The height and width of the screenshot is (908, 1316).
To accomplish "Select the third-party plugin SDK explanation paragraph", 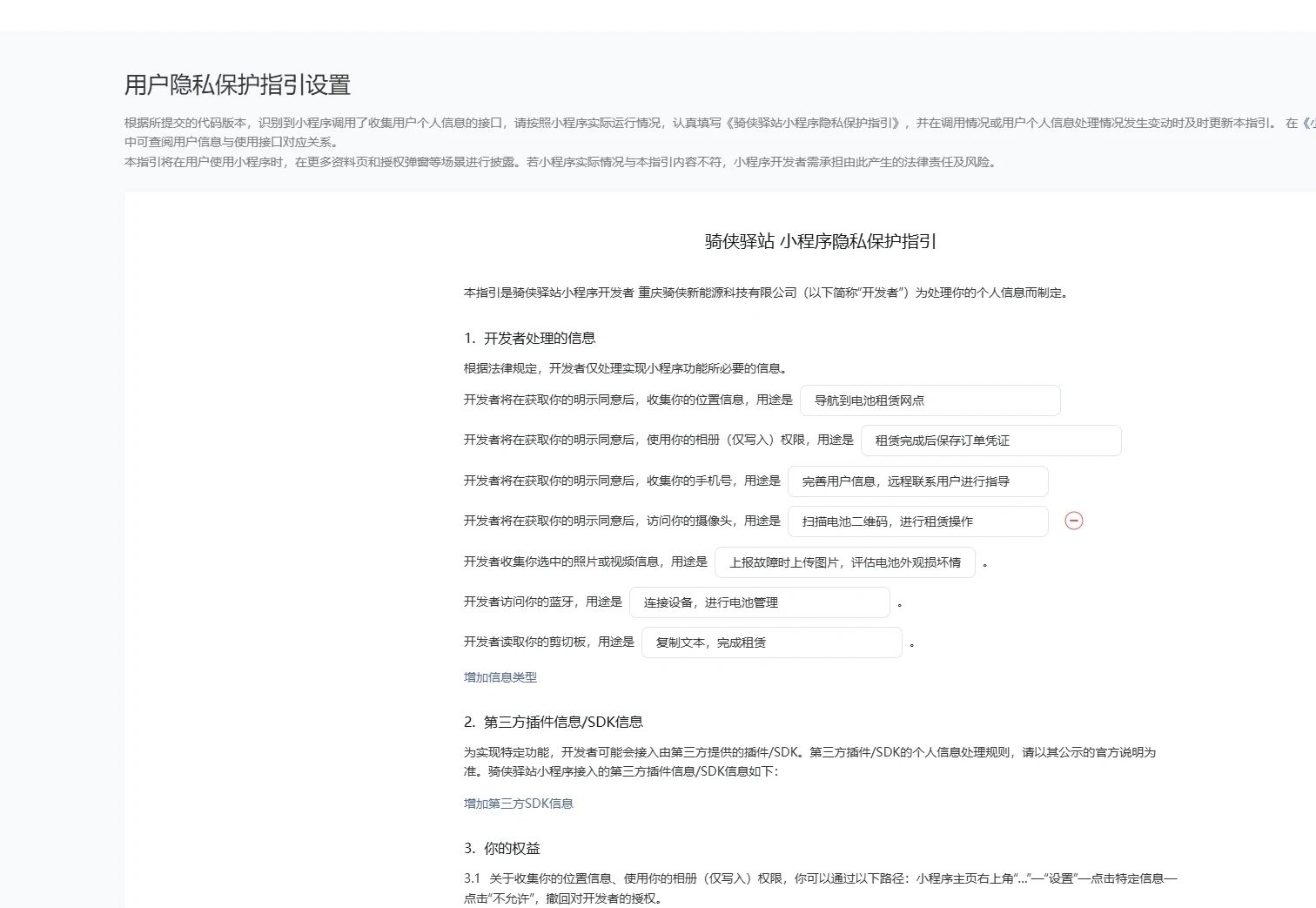I will 810,762.
